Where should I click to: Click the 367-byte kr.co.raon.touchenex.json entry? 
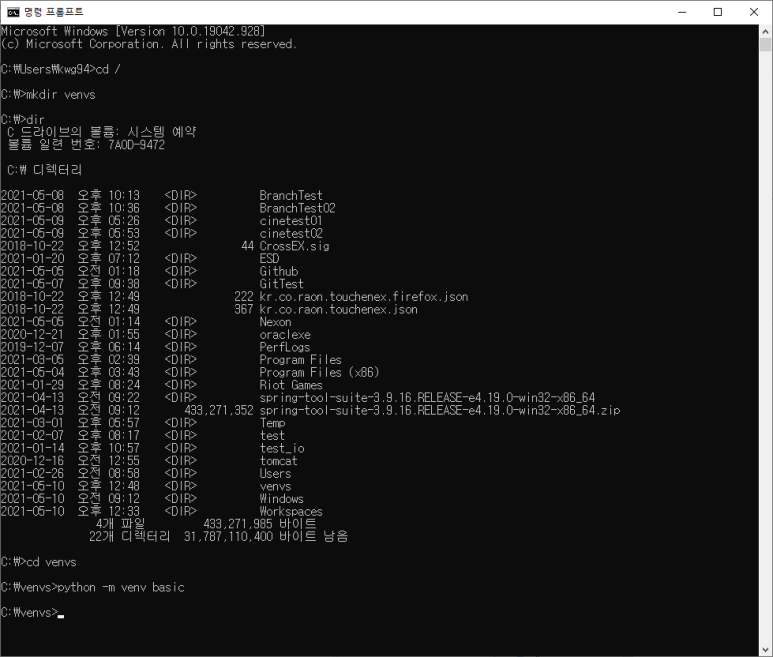tap(338, 310)
